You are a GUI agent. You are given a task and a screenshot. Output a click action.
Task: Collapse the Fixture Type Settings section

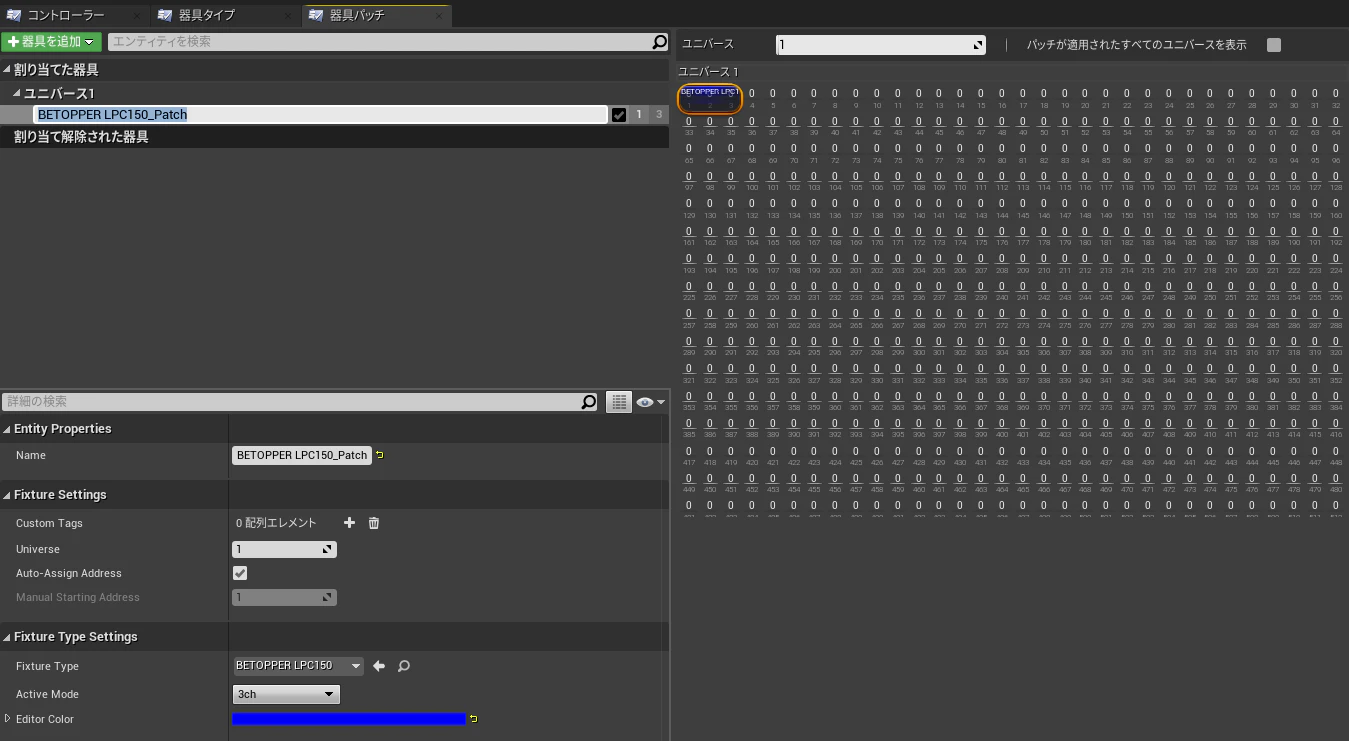pos(7,637)
